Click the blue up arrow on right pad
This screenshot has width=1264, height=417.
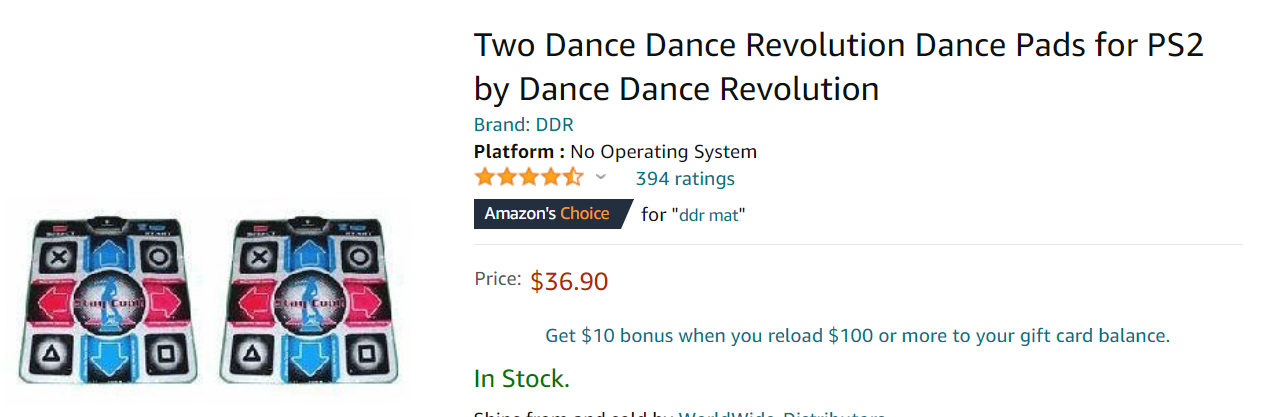306,250
